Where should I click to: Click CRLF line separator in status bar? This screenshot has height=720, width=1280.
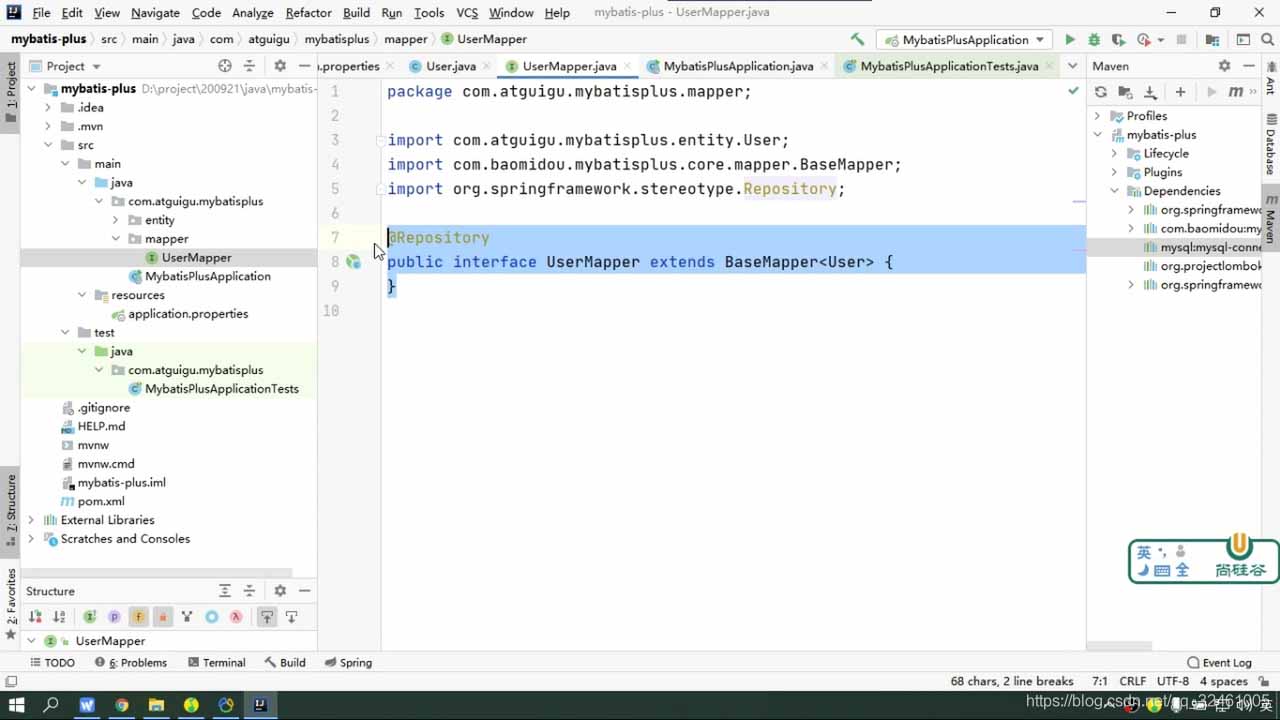tap(1133, 681)
